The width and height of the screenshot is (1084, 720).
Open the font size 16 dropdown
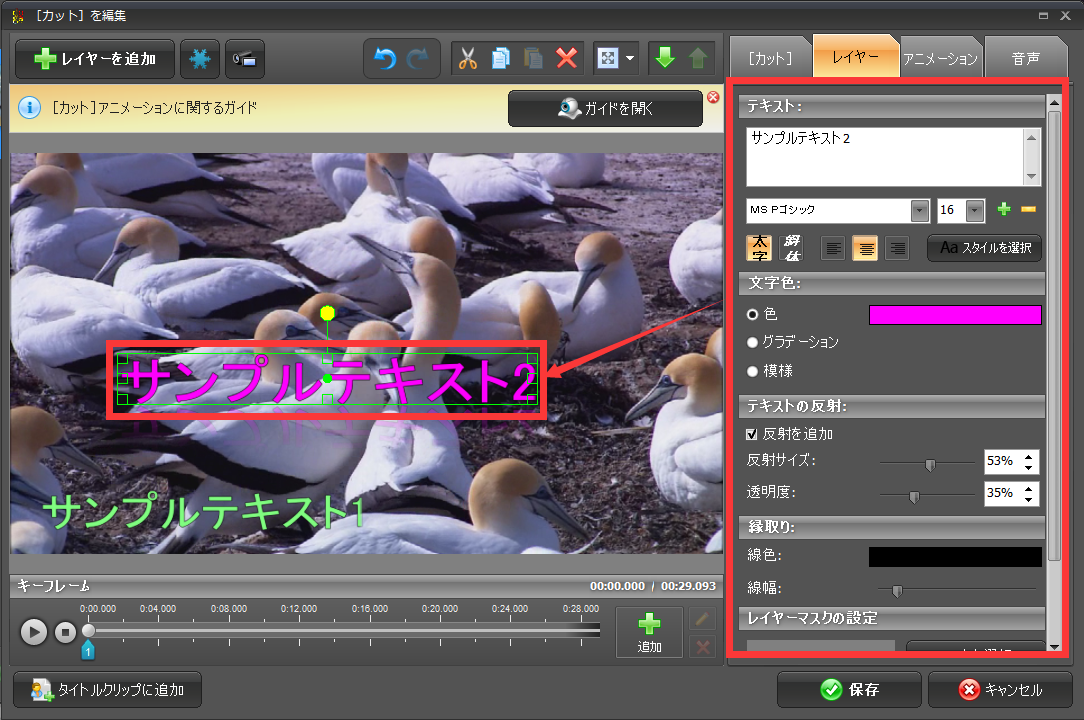(x=975, y=210)
